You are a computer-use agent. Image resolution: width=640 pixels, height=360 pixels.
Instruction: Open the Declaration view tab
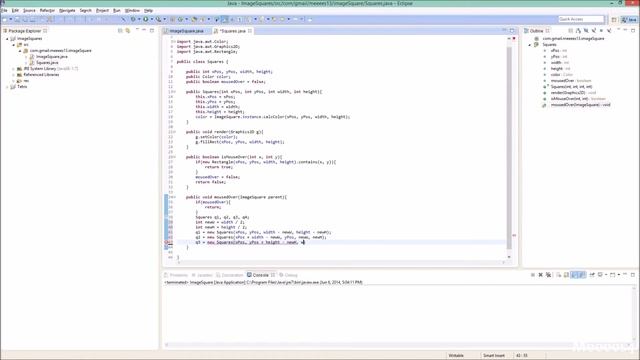[x=230, y=275]
